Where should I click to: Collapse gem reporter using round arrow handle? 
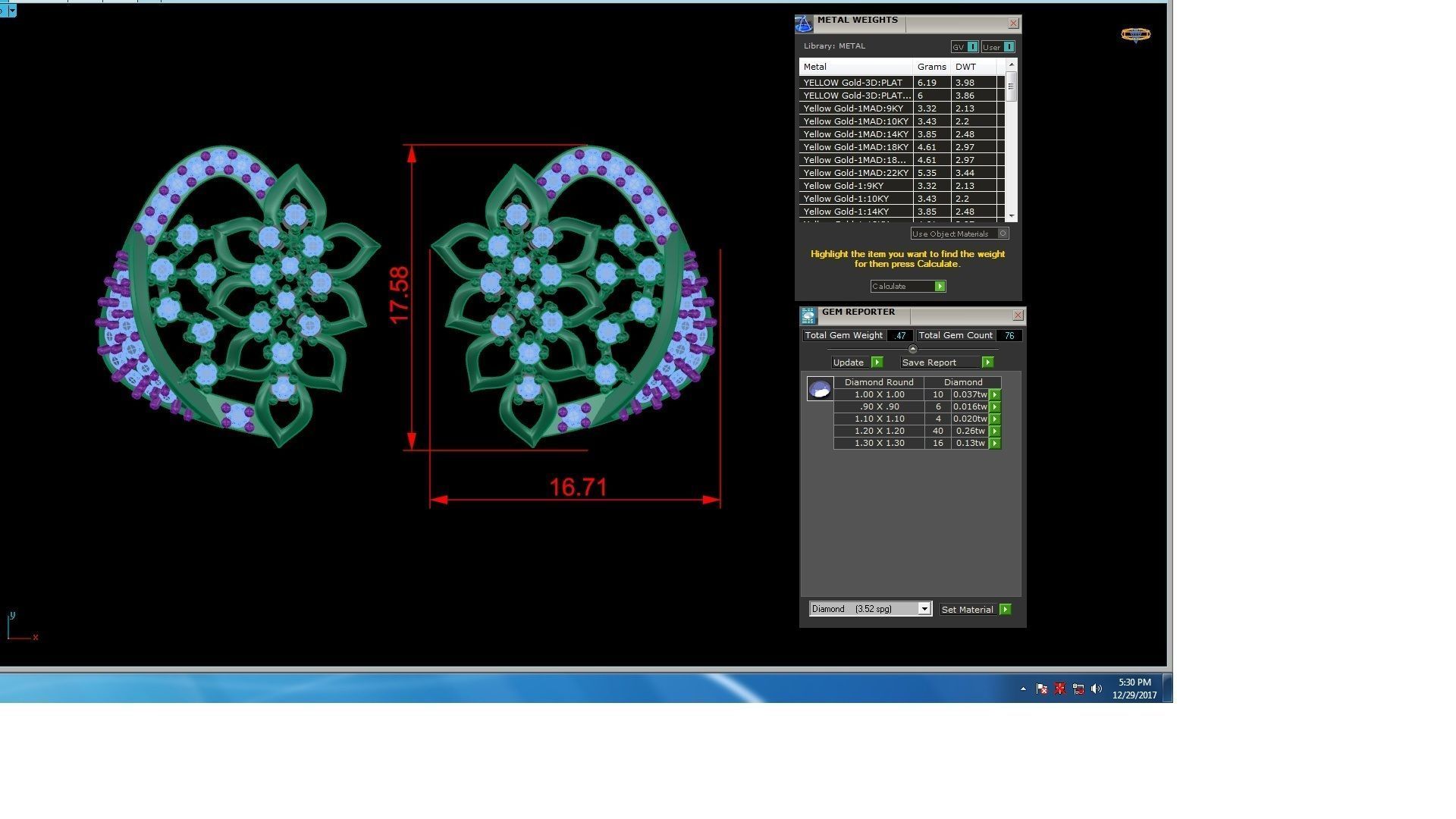[912, 350]
